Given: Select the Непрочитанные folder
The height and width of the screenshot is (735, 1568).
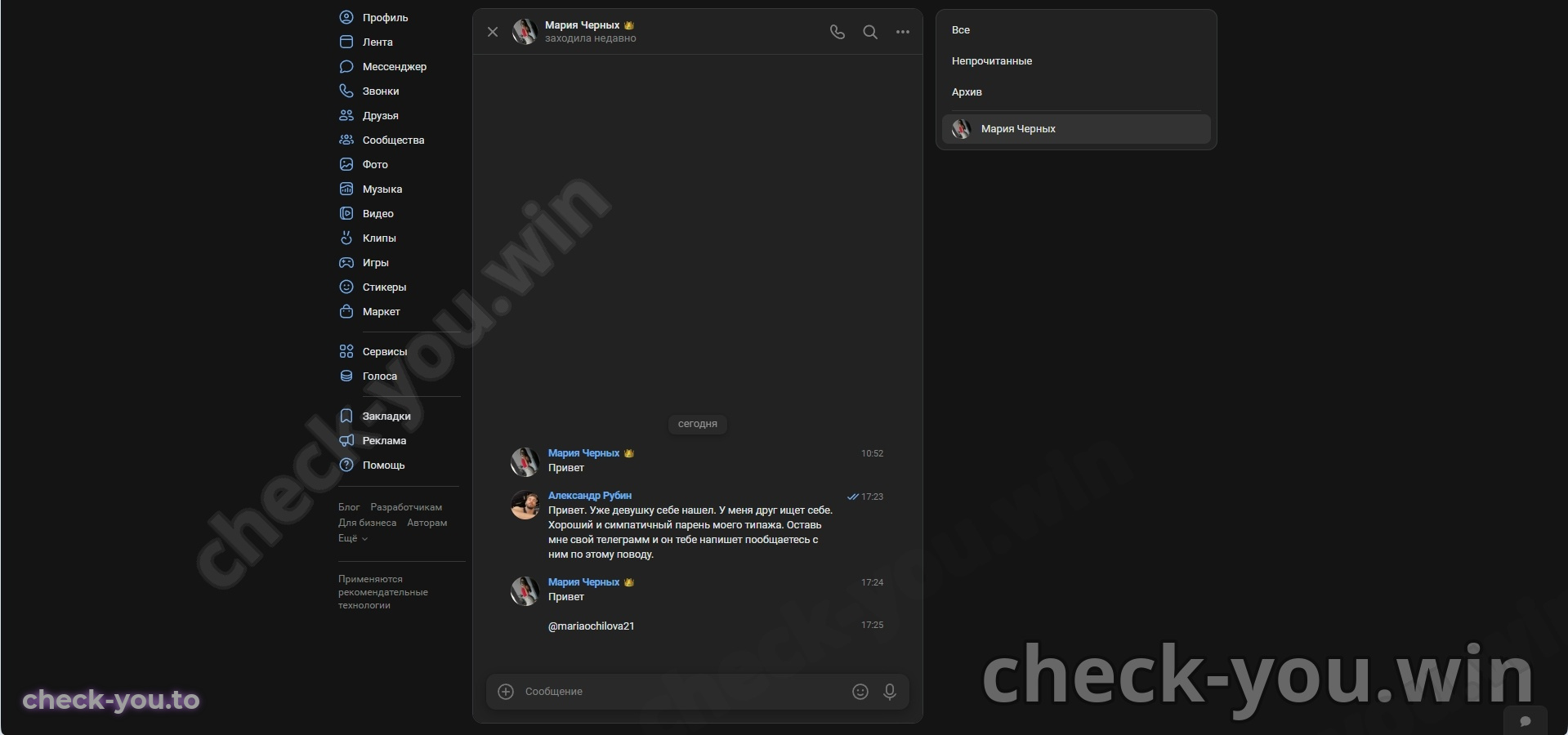Looking at the screenshot, I should (x=991, y=60).
